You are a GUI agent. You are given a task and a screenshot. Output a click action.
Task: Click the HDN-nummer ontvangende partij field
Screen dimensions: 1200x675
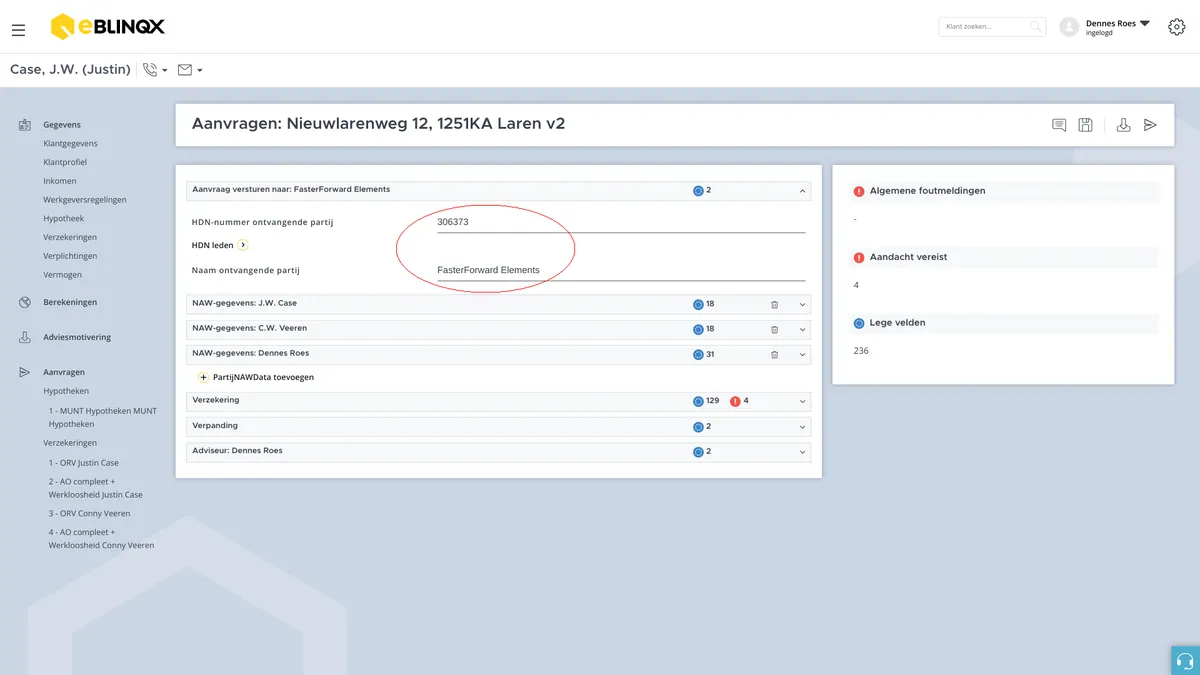(621, 222)
